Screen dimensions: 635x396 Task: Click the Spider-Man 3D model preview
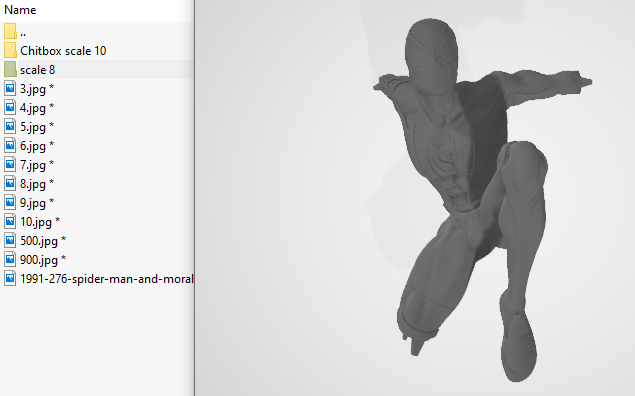point(482,199)
